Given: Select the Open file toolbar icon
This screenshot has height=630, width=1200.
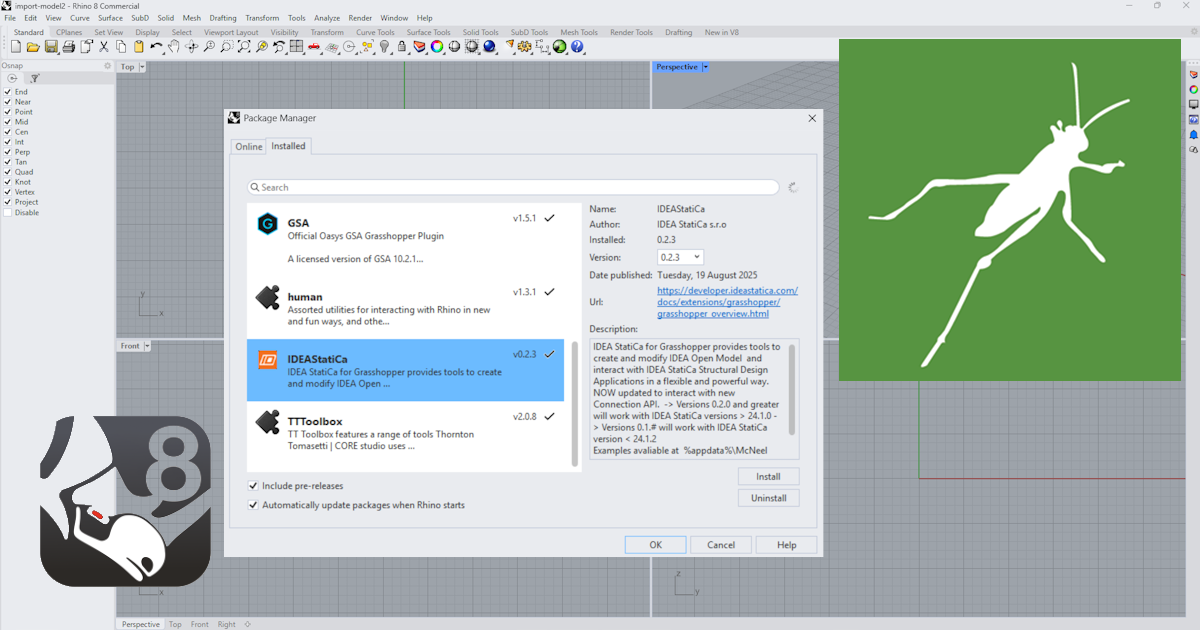Looking at the screenshot, I should (32, 47).
